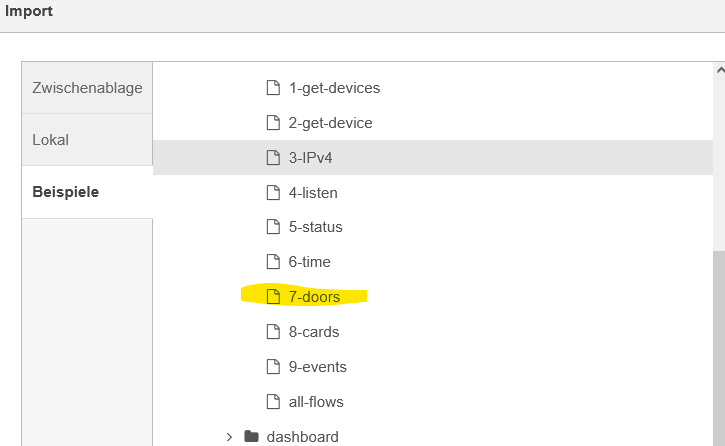Click the file icon next to 2-get-device
Image resolution: width=725 pixels, height=446 pixels.
click(273, 122)
